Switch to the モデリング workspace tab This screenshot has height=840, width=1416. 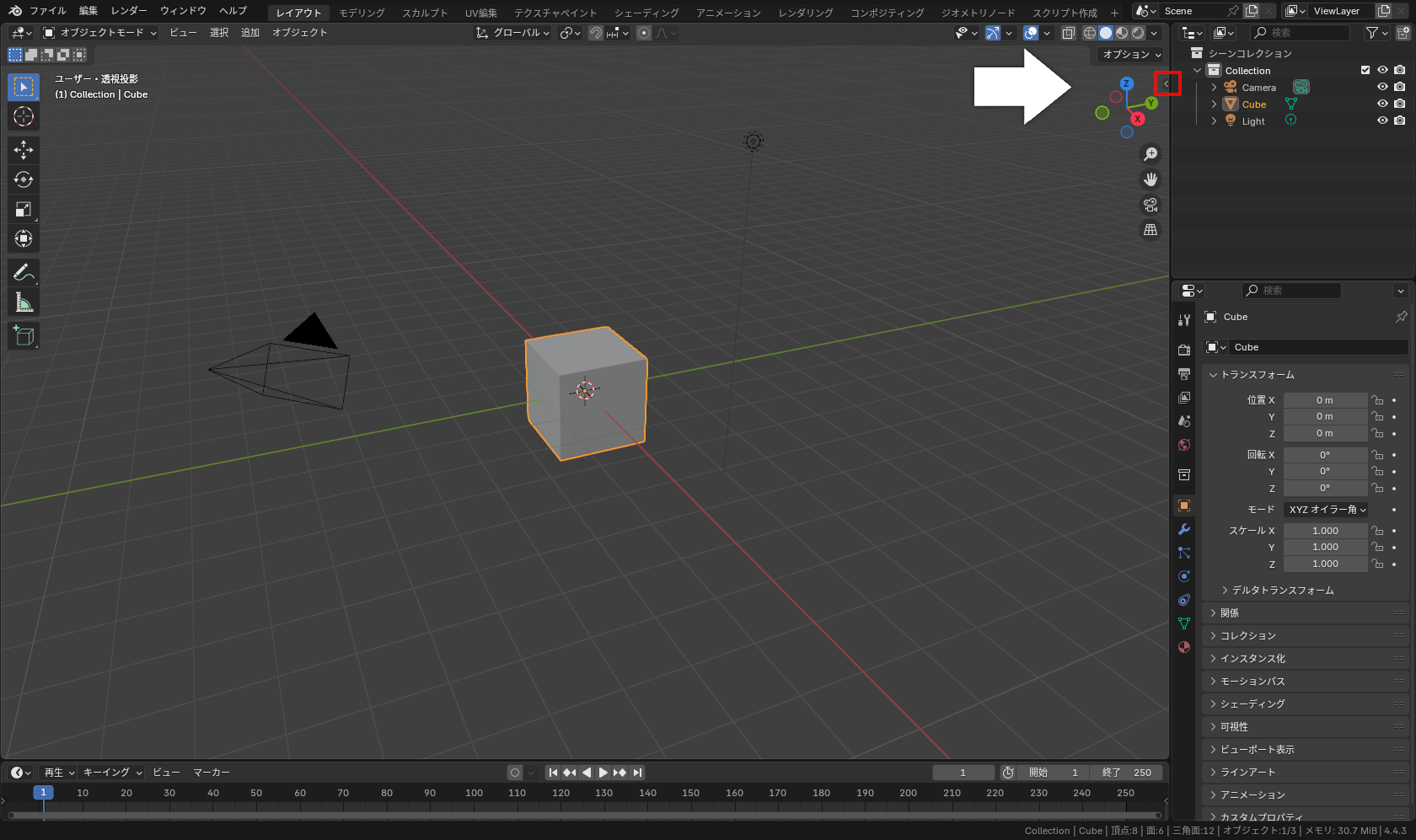coord(362,13)
